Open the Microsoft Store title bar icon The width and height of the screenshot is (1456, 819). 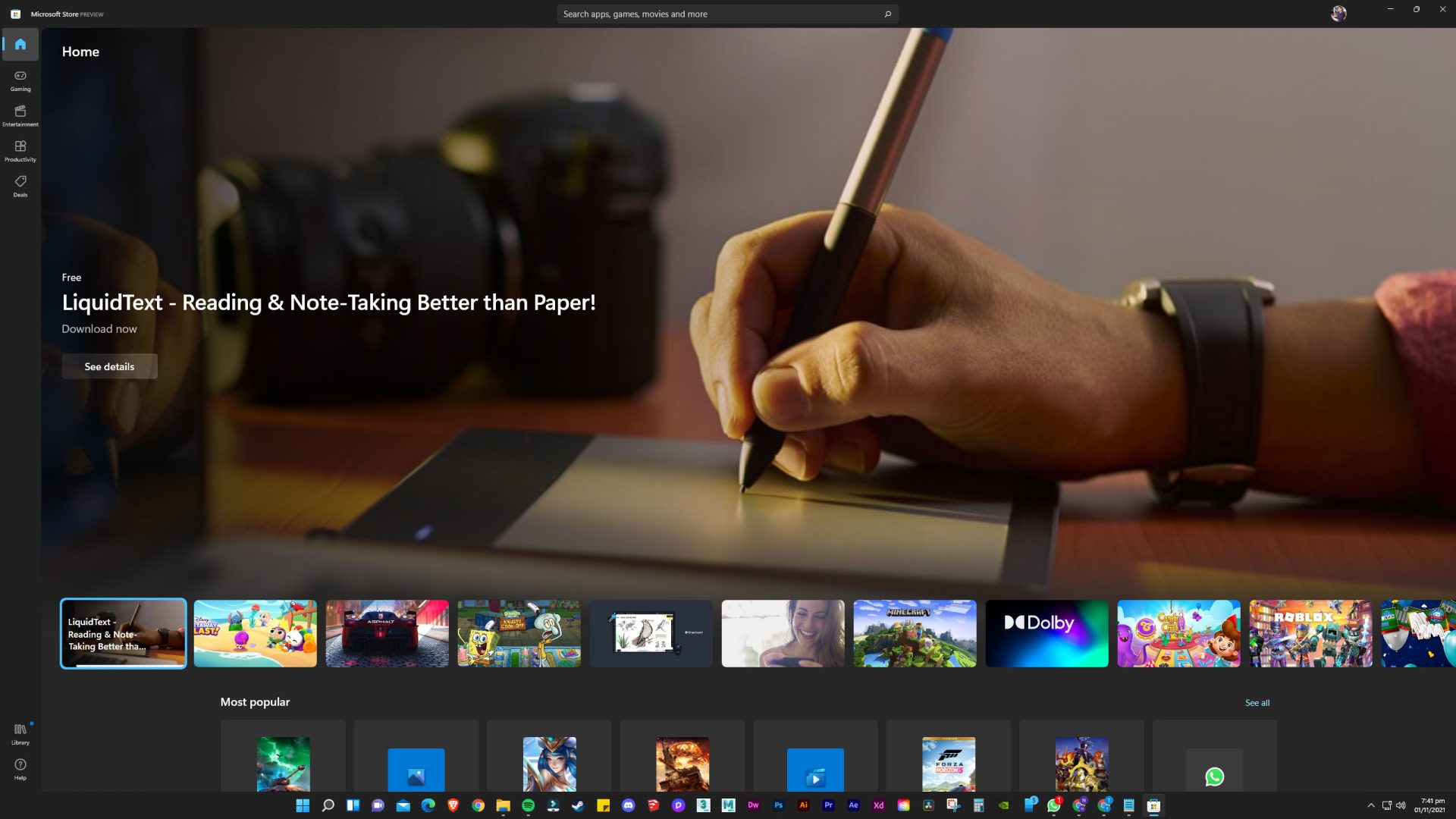[x=15, y=14]
